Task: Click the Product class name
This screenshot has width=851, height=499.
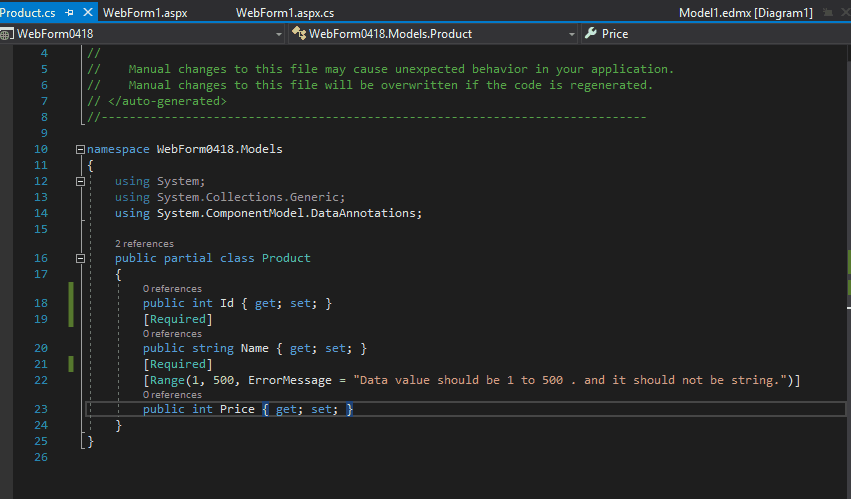Action: click(x=286, y=258)
